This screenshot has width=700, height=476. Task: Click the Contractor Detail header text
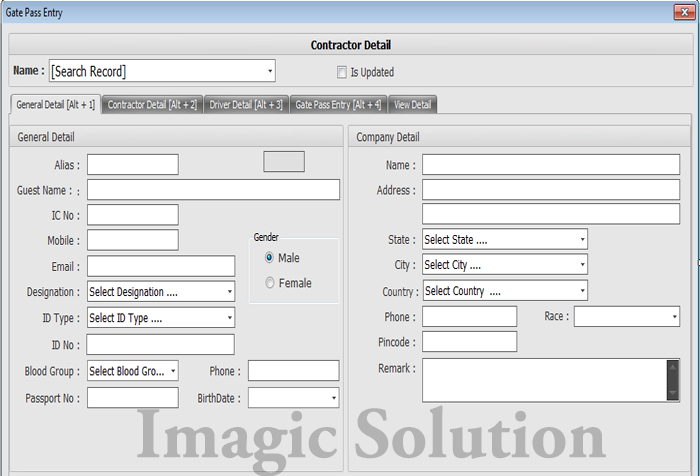(350, 45)
